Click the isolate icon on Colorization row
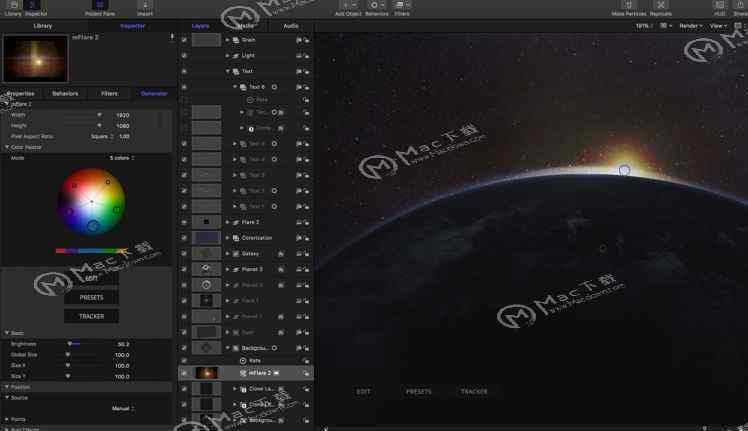This screenshot has width=748, height=431. click(299, 238)
